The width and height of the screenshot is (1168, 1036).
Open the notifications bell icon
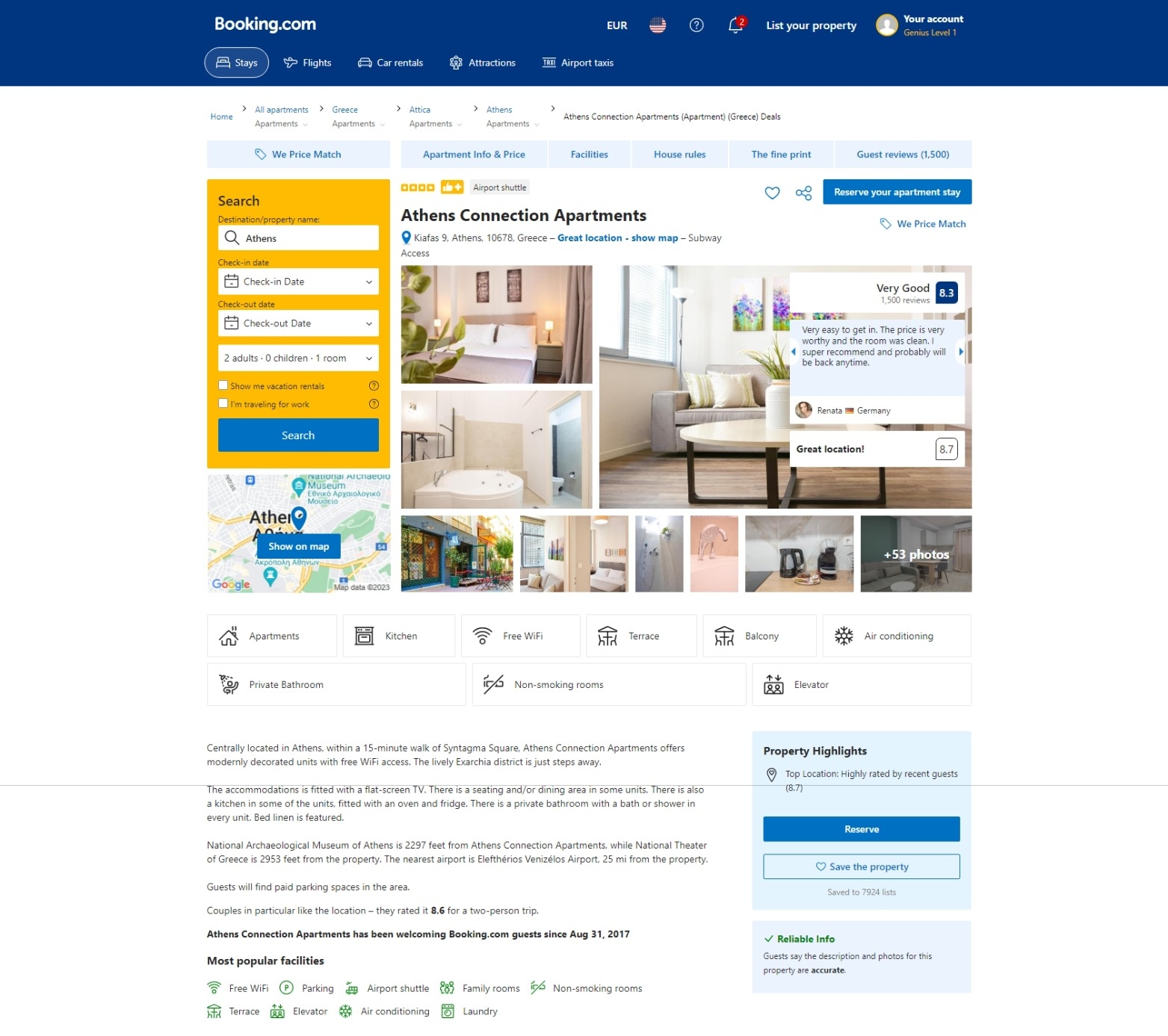[735, 25]
